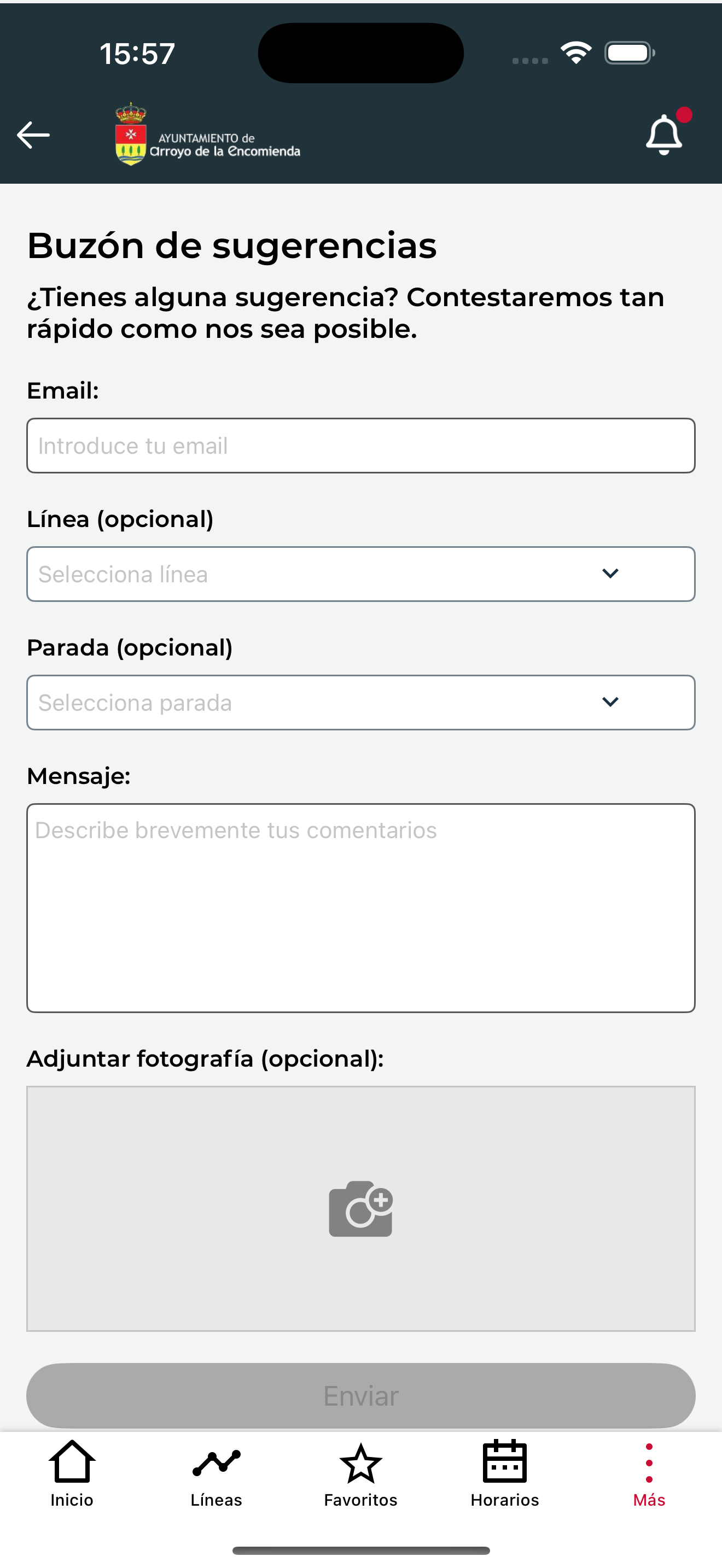Click into the Mensaje text area

[x=360, y=908]
